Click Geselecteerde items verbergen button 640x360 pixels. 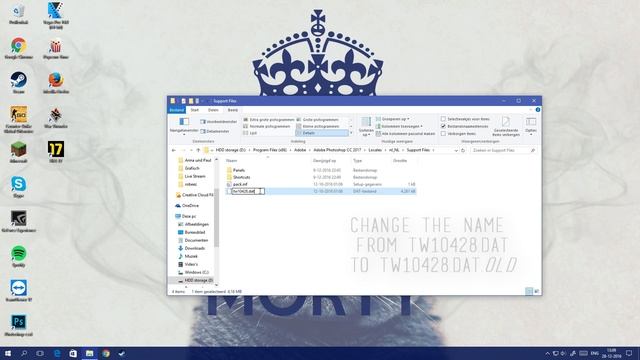(505, 127)
